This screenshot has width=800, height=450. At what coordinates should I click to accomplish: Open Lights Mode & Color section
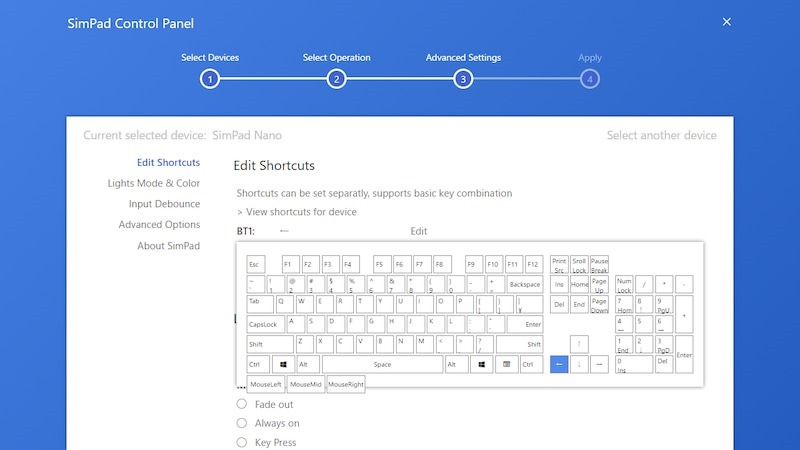154,183
